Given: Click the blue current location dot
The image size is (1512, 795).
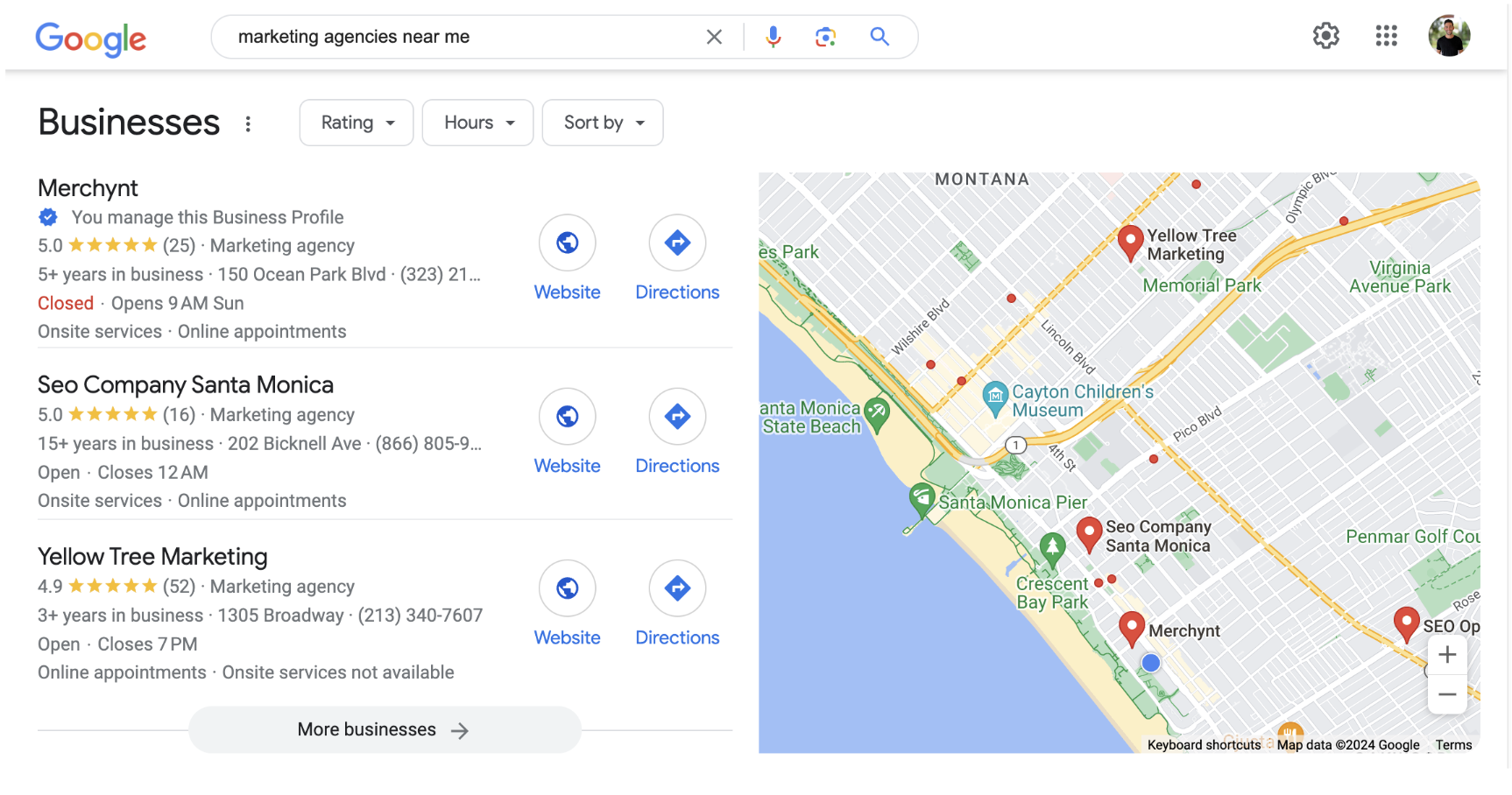Looking at the screenshot, I should [x=1151, y=663].
